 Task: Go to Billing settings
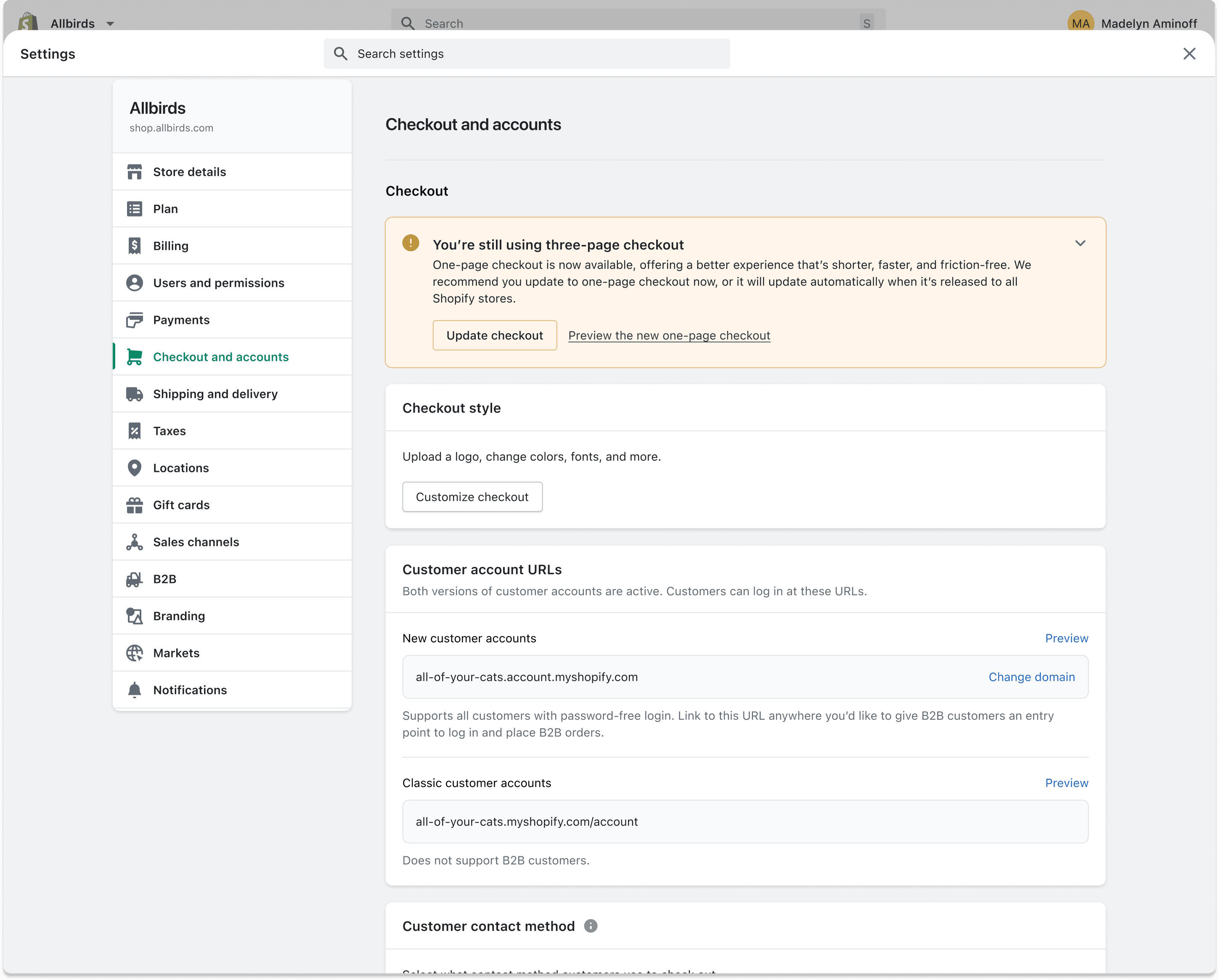coord(232,246)
